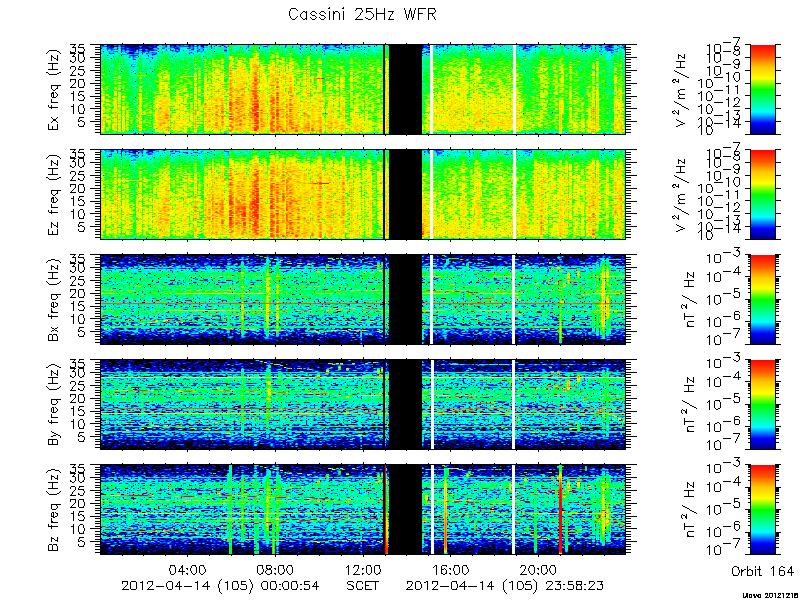Click the "SCET" label below the time axis
800x600 pixels.
click(x=363, y=586)
